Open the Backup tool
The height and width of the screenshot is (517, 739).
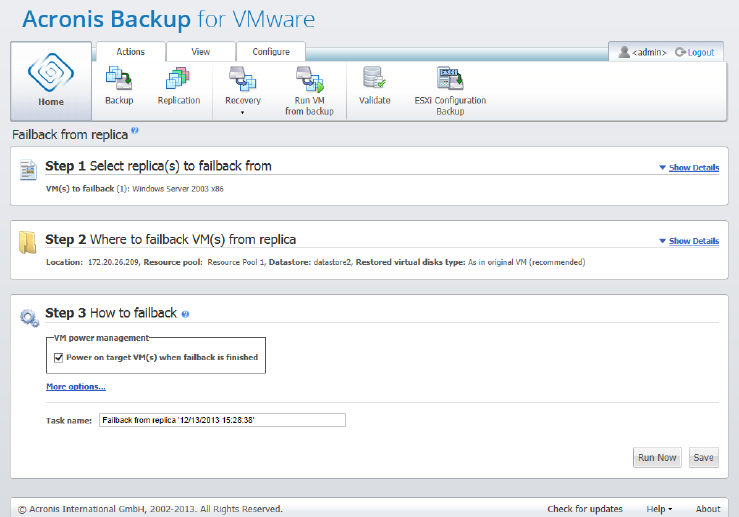(119, 80)
